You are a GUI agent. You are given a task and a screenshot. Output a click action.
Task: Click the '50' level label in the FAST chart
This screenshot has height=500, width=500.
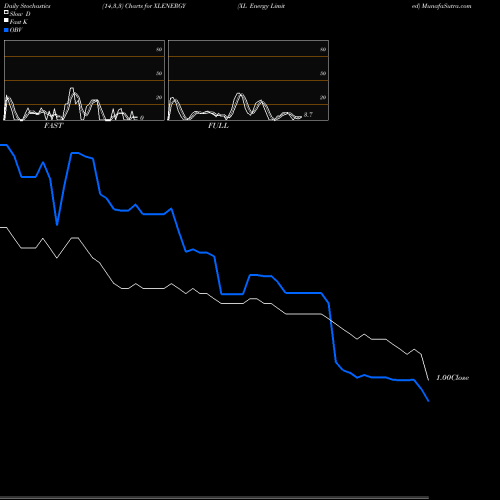[159, 73]
